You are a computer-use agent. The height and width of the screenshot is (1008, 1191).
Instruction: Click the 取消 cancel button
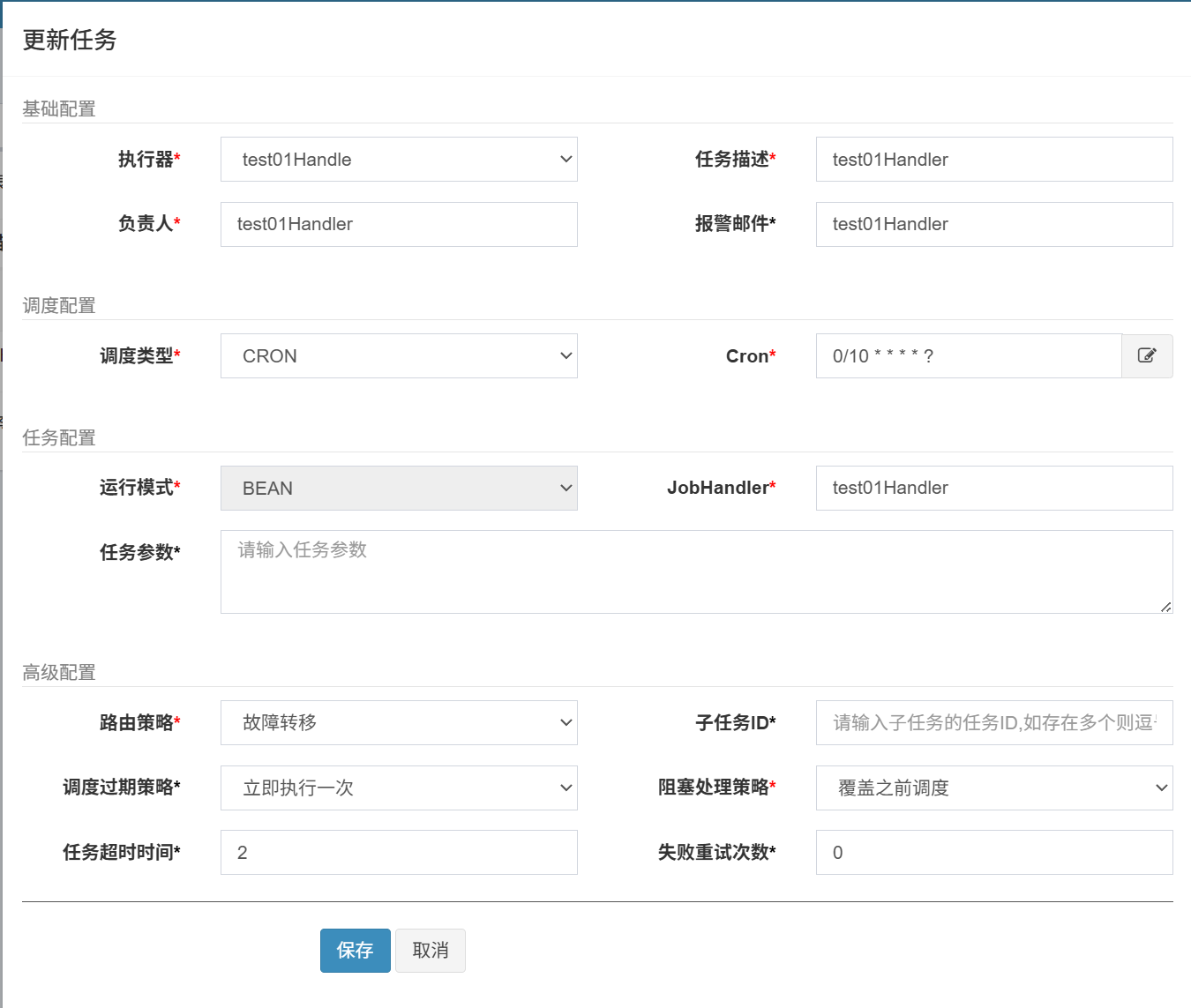point(431,951)
